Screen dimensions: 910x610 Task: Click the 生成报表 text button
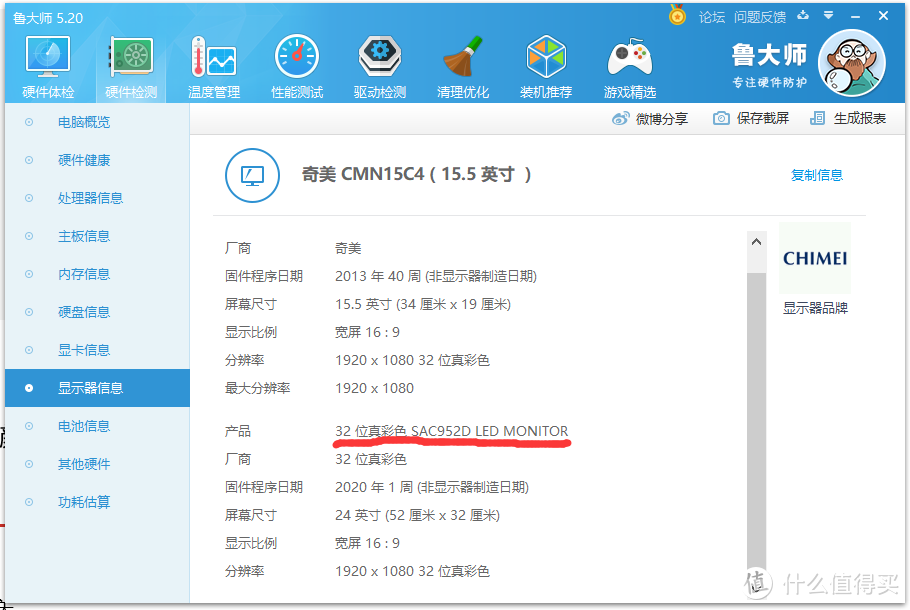[x=860, y=118]
